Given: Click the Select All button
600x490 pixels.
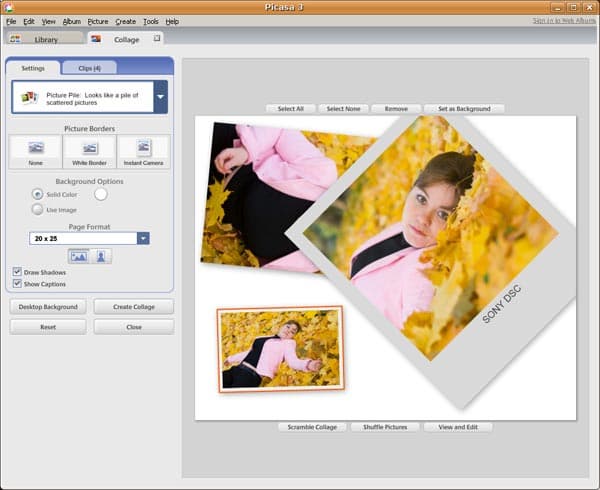Looking at the screenshot, I should point(291,109).
